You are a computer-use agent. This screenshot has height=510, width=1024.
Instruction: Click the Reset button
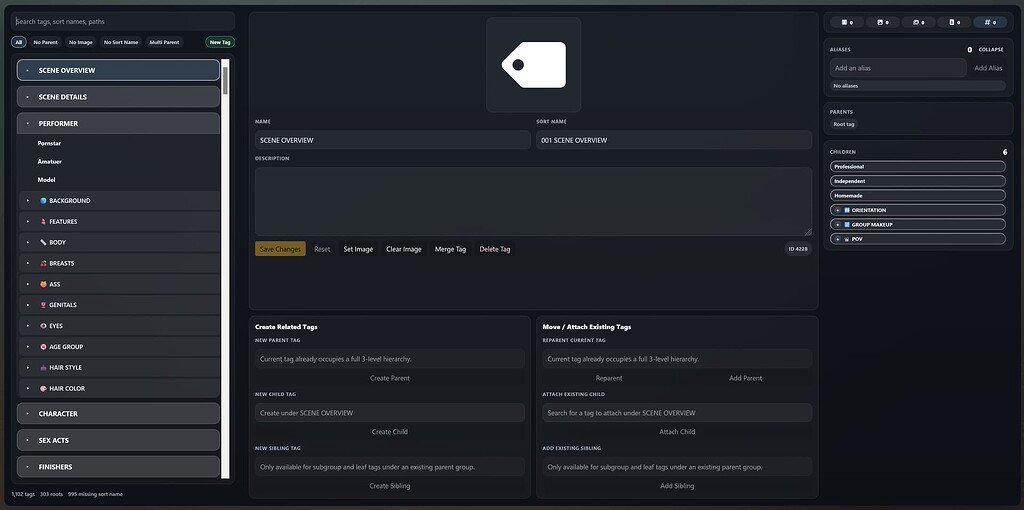click(x=322, y=249)
